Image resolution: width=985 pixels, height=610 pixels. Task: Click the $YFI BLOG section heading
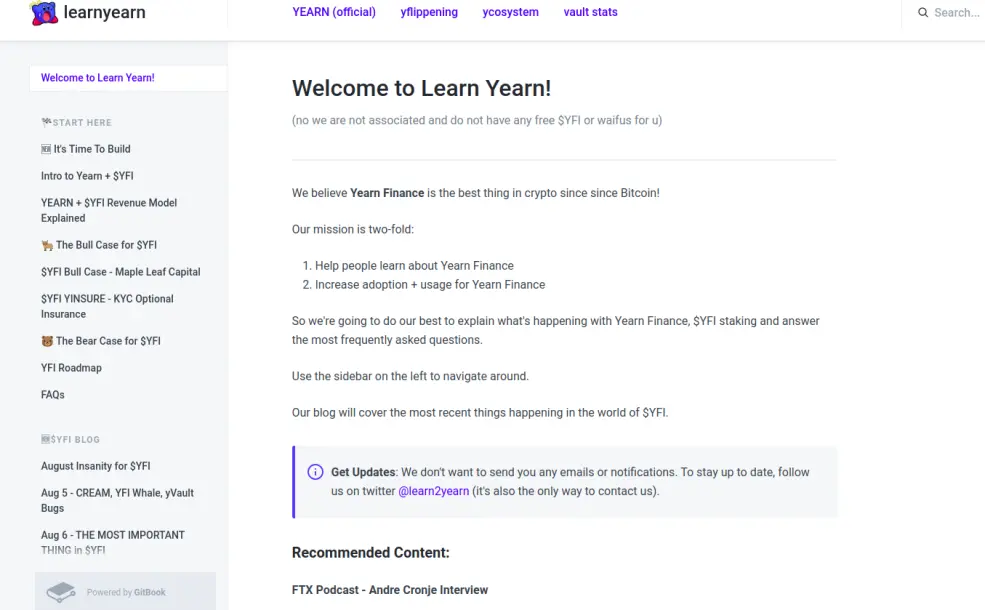pyautogui.click(x=70, y=440)
